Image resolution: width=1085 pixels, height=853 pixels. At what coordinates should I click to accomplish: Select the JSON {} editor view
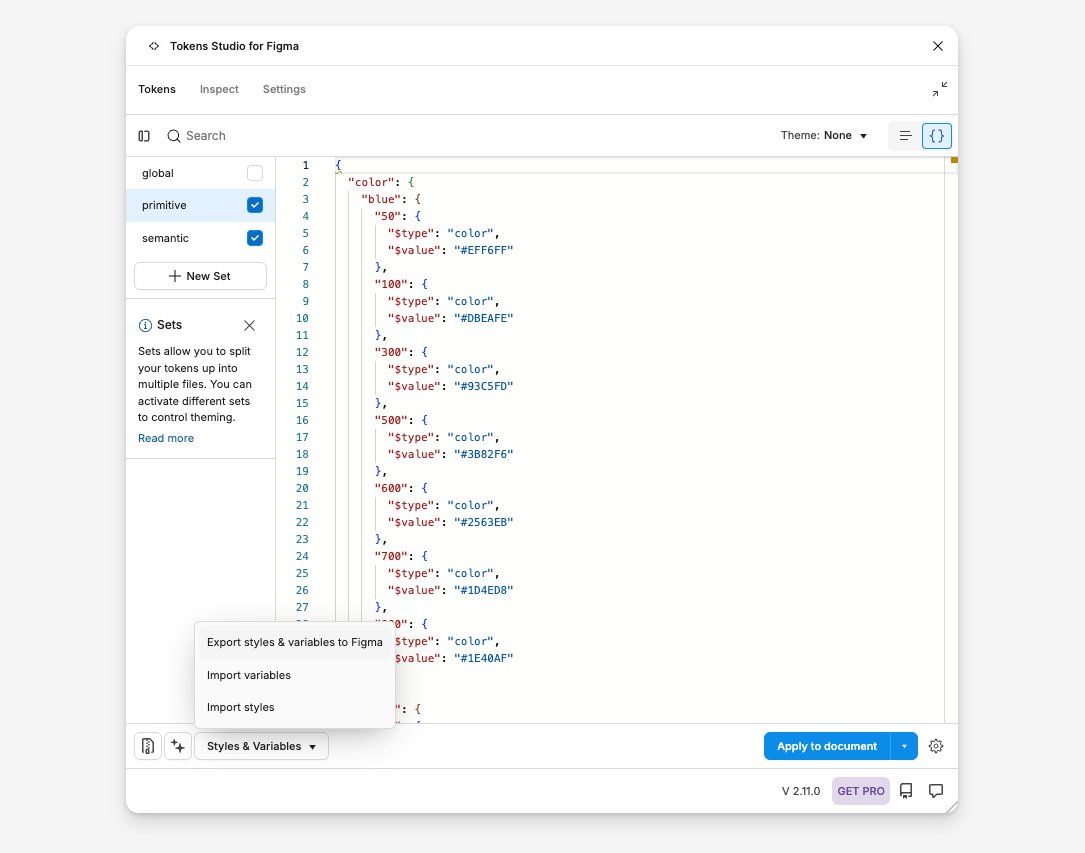[936, 135]
